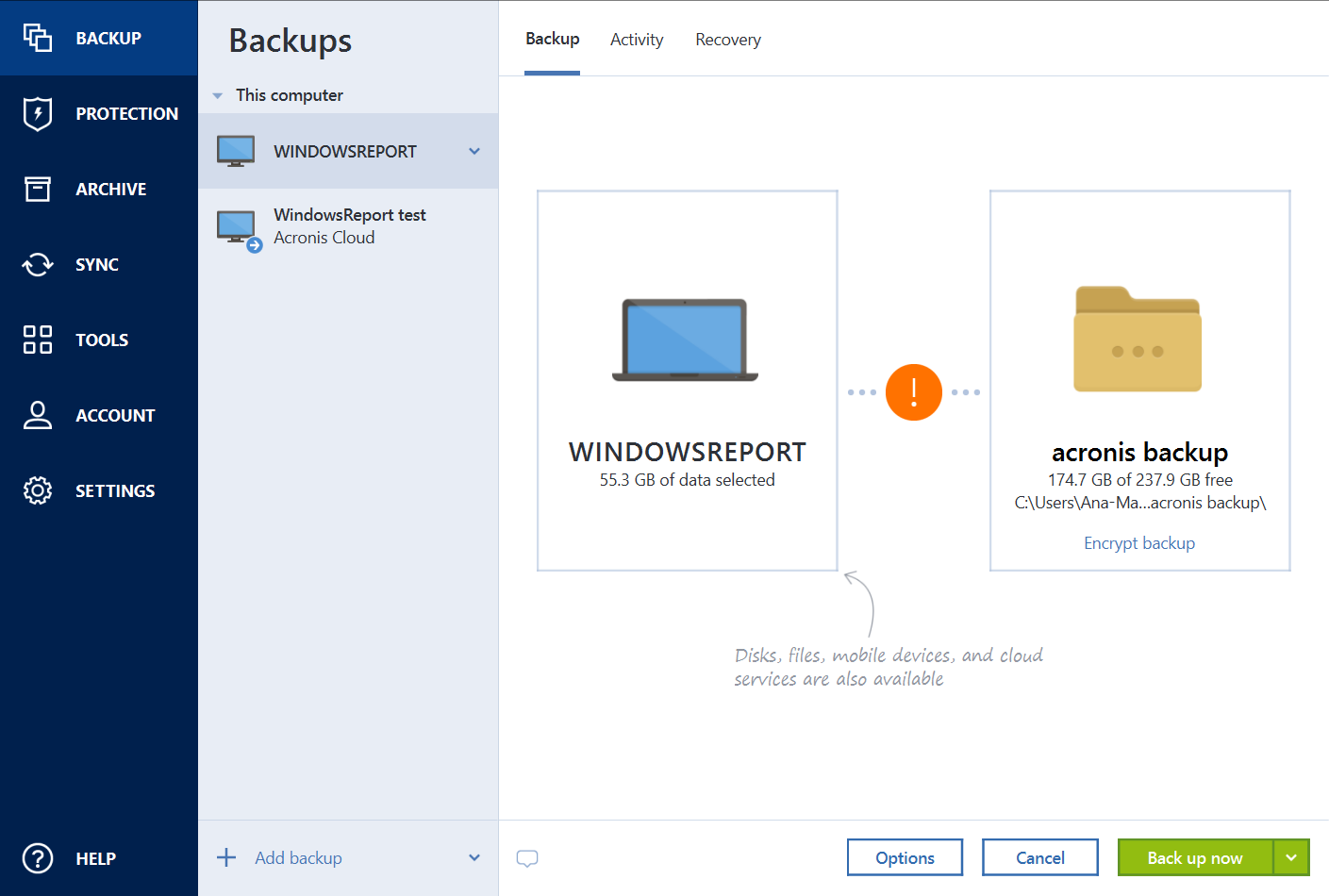Open Add backup dropdown arrow
Viewport: 1329px width, 896px height.
(x=474, y=857)
